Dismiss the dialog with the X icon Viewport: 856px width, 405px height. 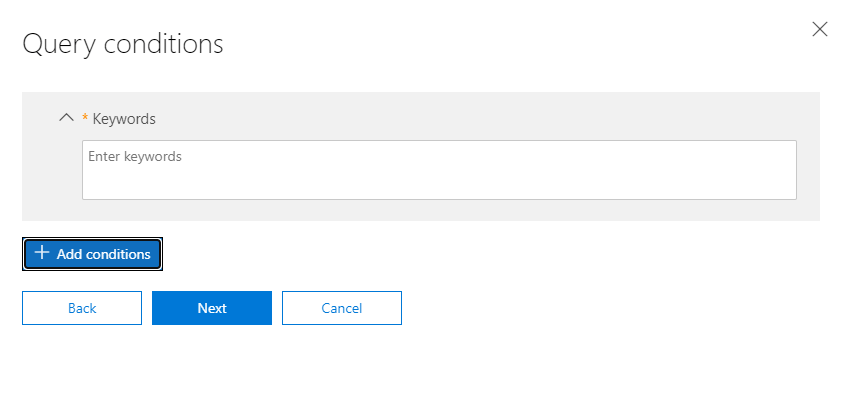point(820,29)
